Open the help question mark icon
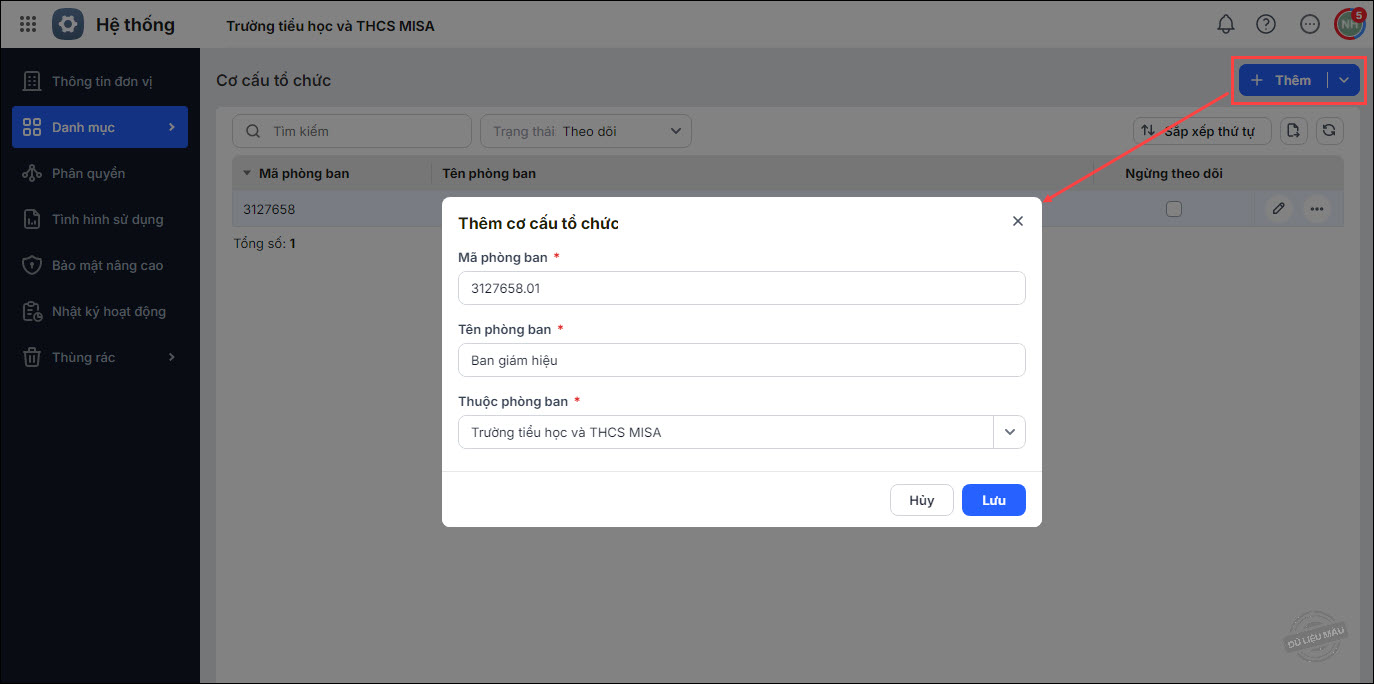This screenshot has height=684, width=1374. coord(1266,24)
